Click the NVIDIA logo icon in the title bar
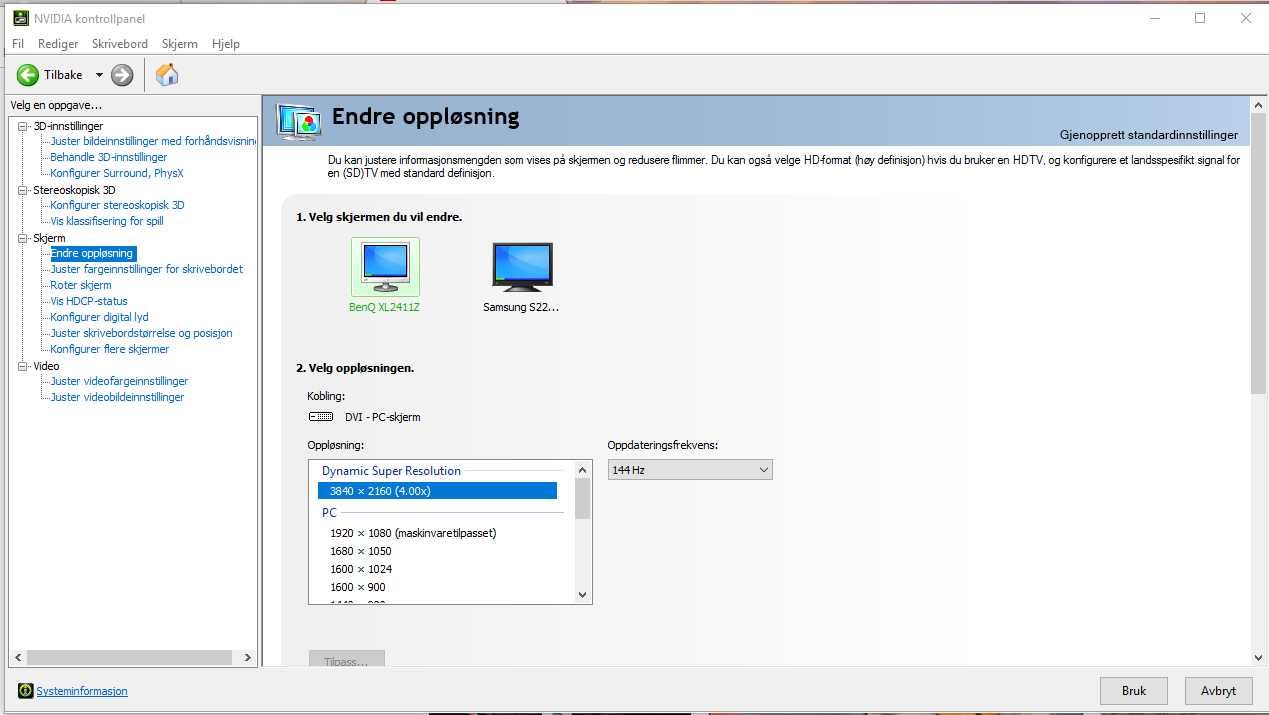 point(20,18)
